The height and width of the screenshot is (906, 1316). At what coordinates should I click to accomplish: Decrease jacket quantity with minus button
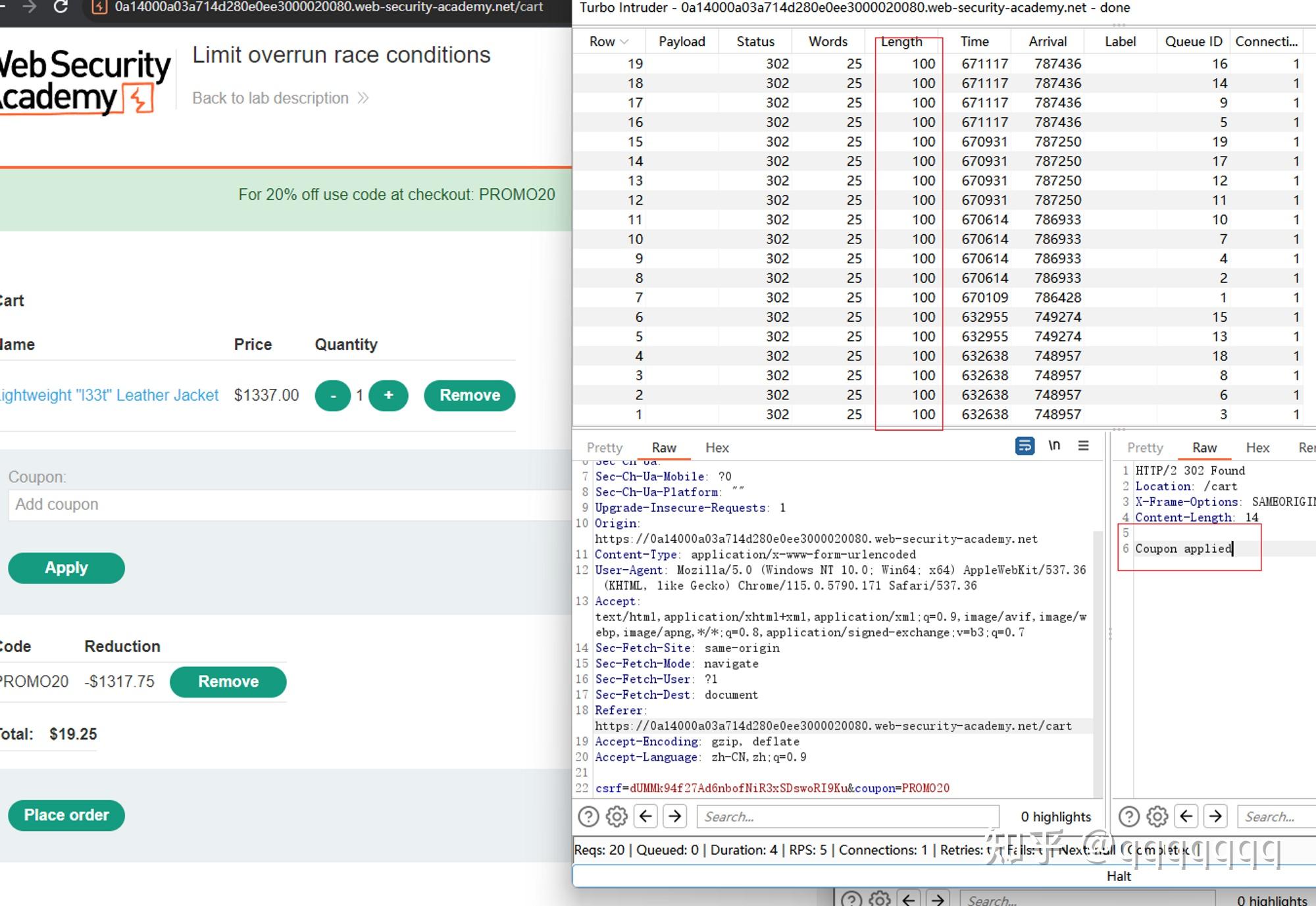(x=333, y=395)
